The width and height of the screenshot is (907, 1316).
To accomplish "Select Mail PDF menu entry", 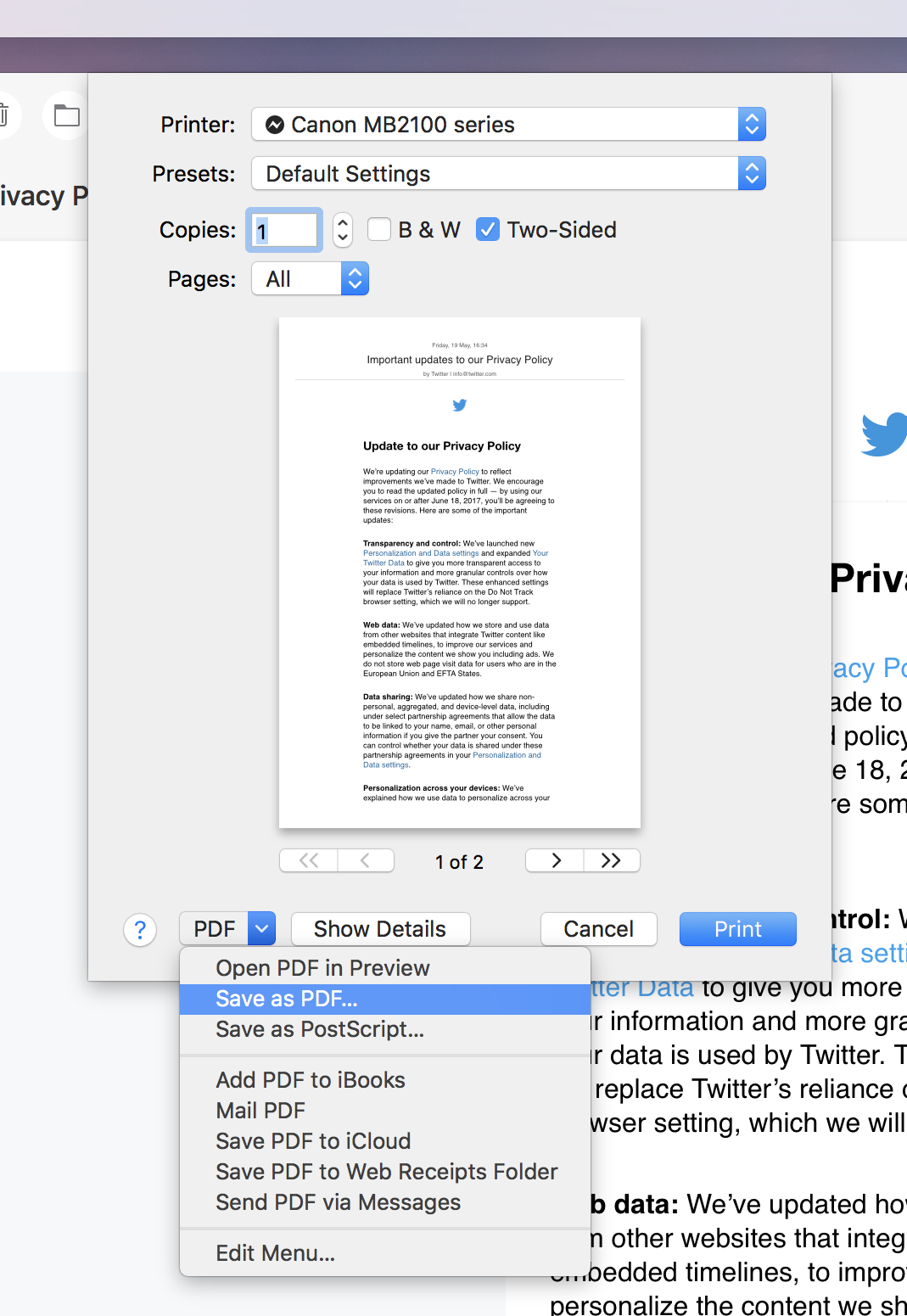I will [385, 1111].
